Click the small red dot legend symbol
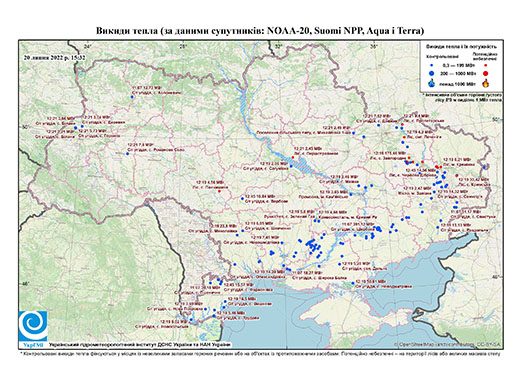The image size is (520, 368). pos(486,65)
